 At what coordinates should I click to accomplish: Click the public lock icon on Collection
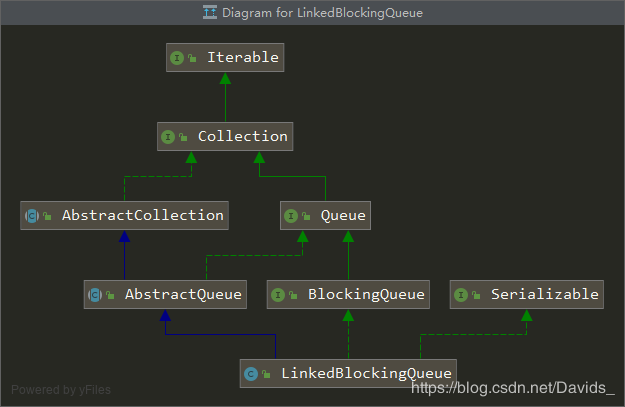coord(183,137)
